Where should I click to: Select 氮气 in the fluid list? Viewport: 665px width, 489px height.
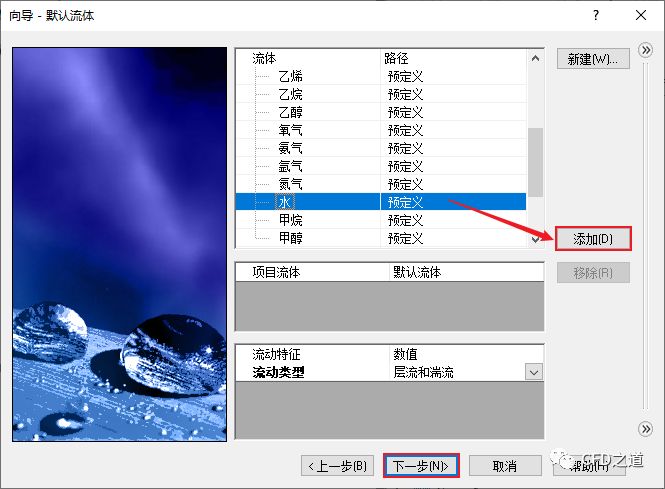click(x=291, y=184)
